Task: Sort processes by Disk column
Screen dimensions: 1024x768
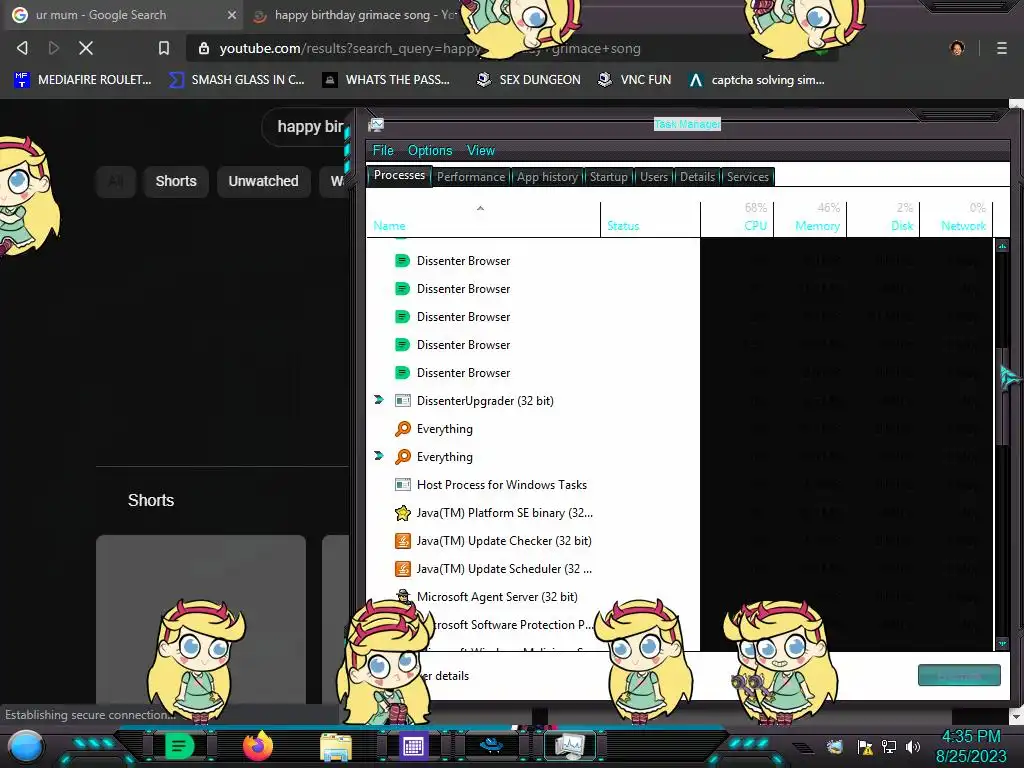Action: coord(884,219)
